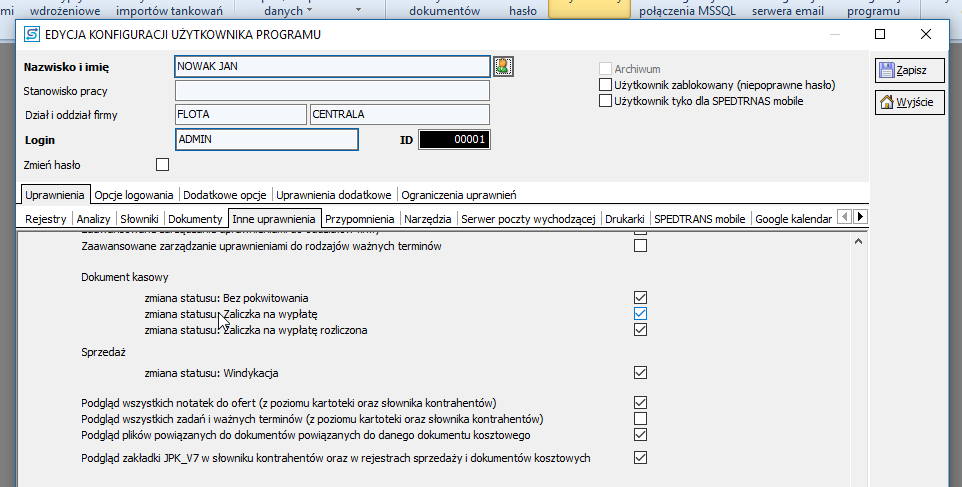The height and width of the screenshot is (487, 962).
Task: Click the FLOTA department field
Action: pyautogui.click(x=240, y=114)
